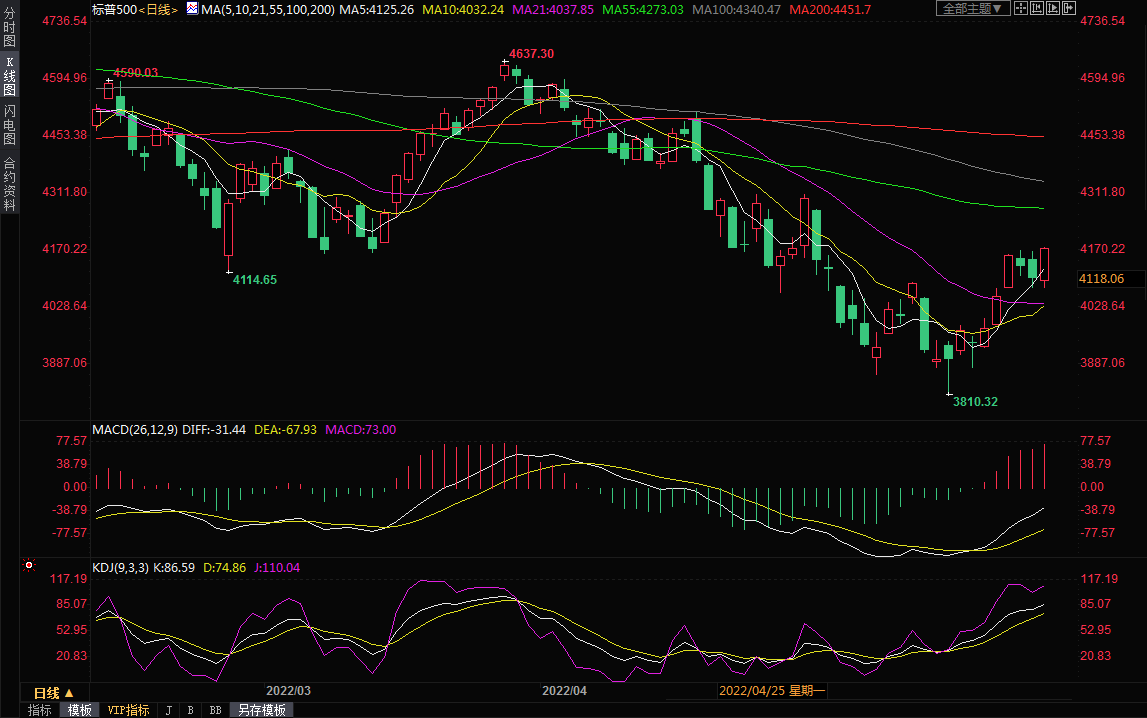The image size is (1147, 718).
Task: Click the 另存模板 button
Action: (262, 710)
